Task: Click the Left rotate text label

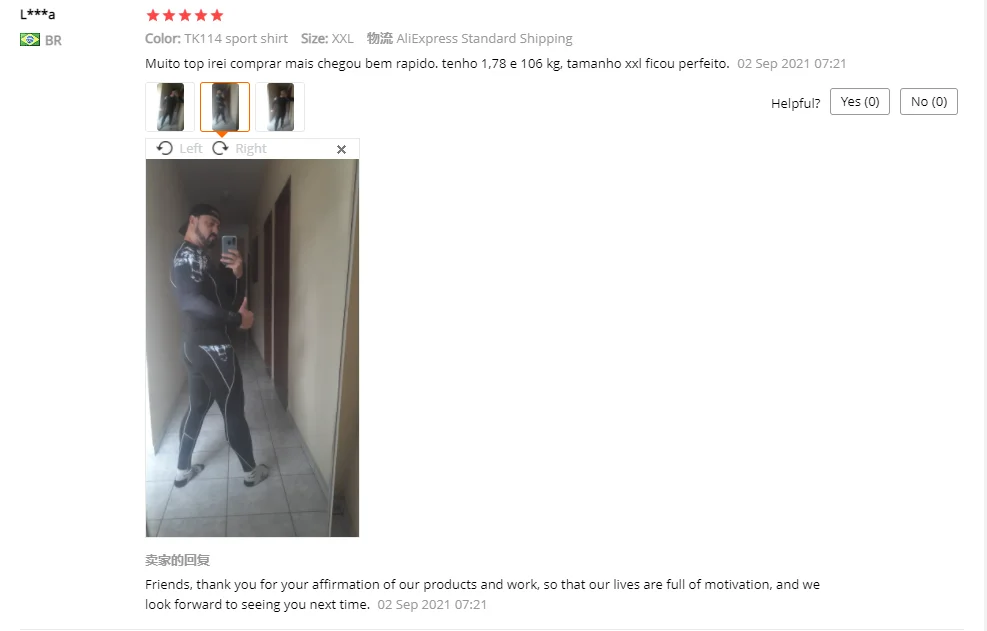Action: coord(191,149)
